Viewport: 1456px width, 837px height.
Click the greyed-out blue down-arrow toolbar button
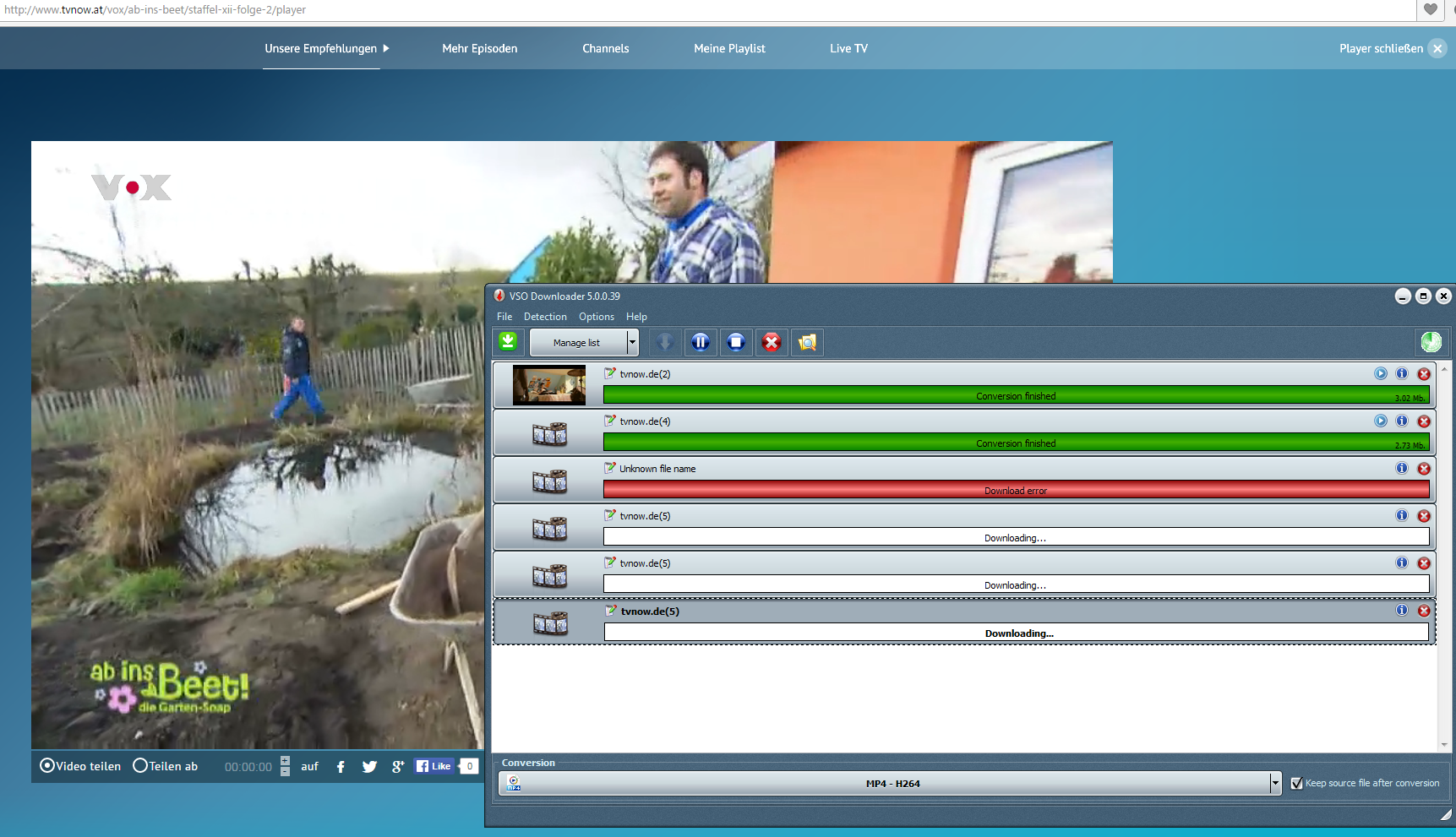pyautogui.click(x=665, y=342)
